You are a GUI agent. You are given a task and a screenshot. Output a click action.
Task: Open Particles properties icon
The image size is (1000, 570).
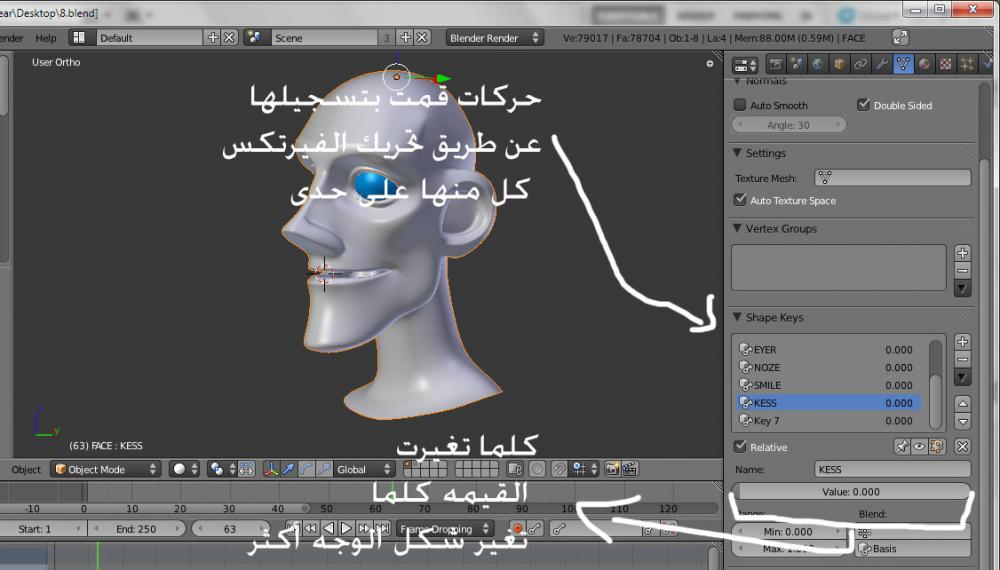click(967, 64)
